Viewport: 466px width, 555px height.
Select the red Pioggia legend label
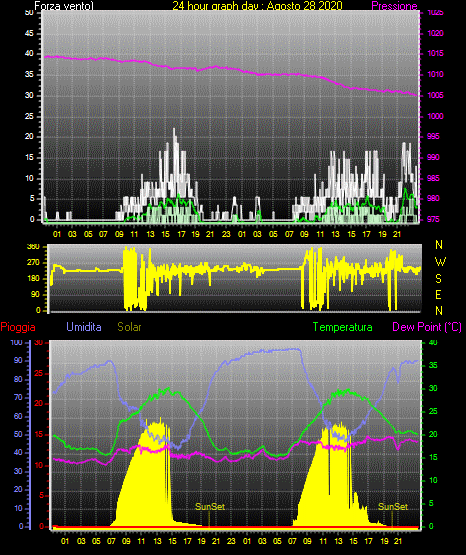18,327
